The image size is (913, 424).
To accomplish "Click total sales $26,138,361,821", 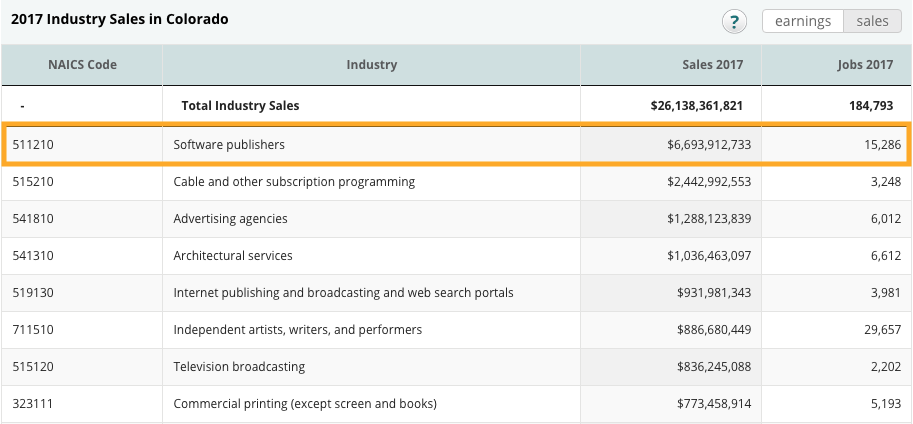I will point(697,106).
